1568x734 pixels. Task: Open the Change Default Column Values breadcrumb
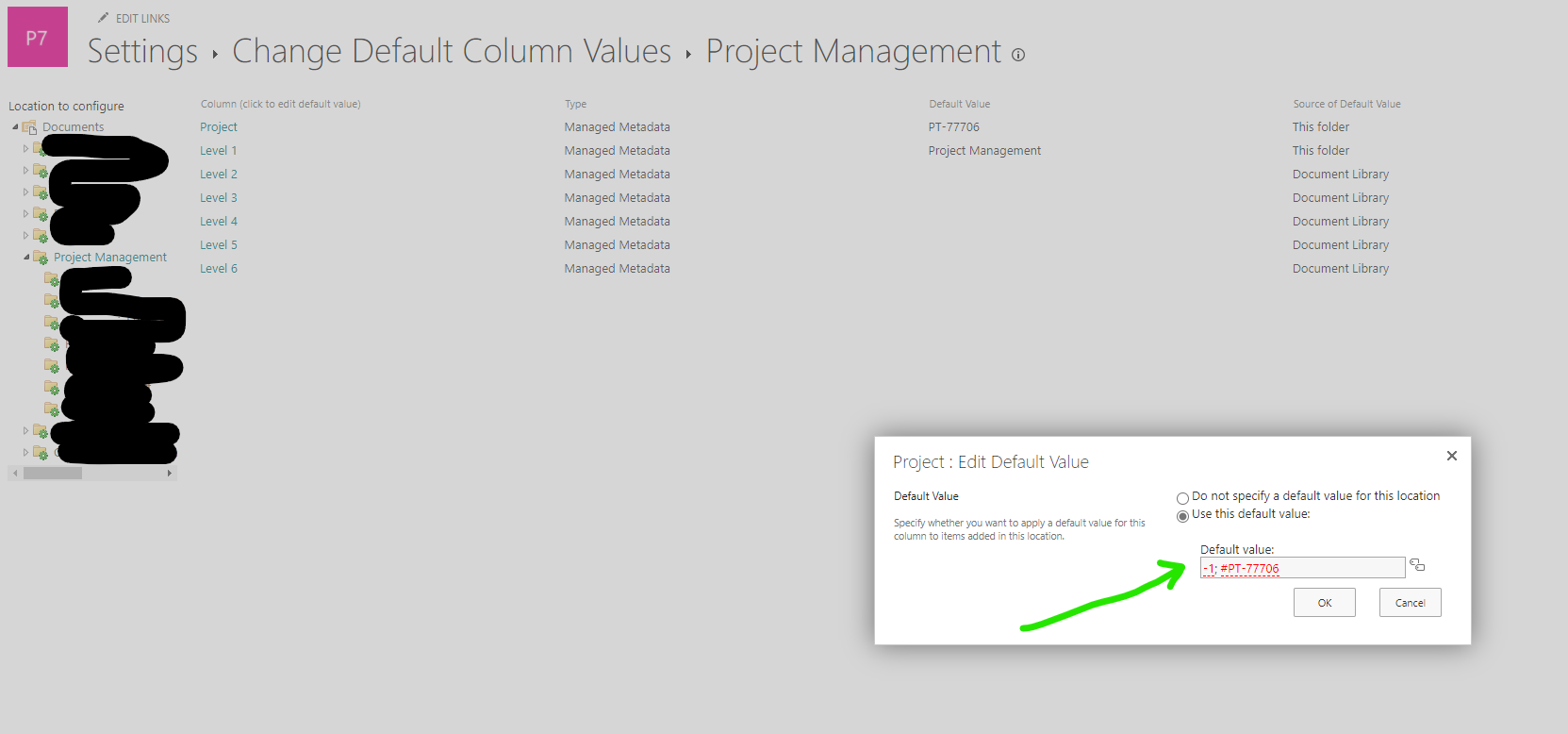(x=451, y=52)
